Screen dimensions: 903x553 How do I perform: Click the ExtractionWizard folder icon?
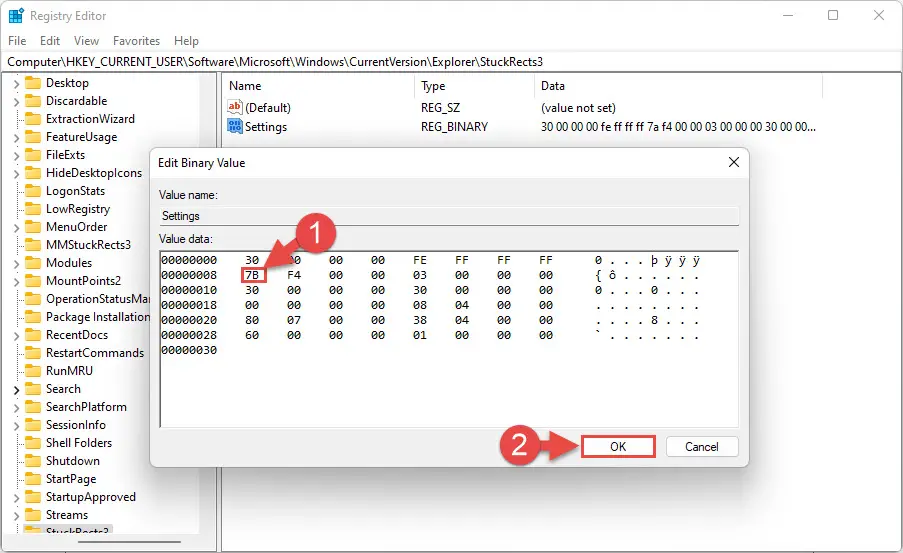33,119
